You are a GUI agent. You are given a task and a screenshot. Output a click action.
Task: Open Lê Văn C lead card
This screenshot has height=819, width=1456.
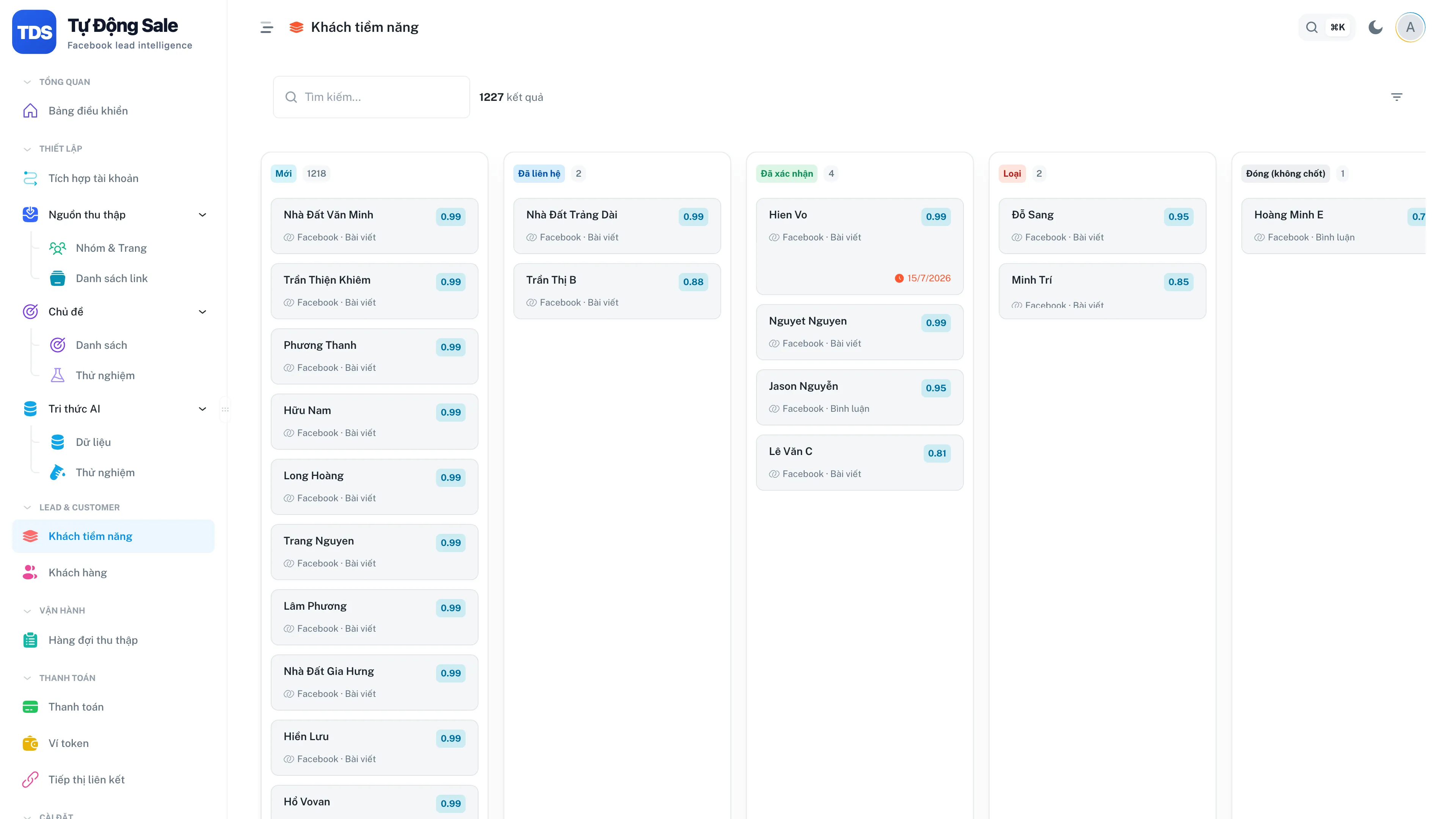coord(859,462)
